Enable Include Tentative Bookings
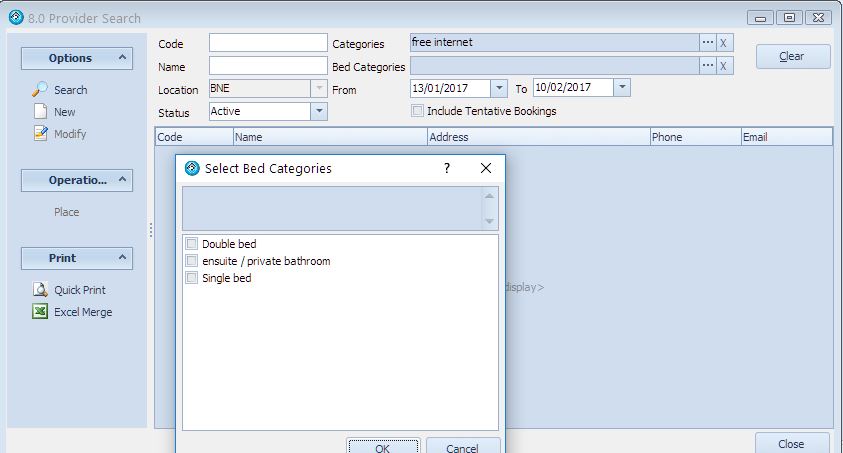This screenshot has height=453, width=843. (418, 111)
